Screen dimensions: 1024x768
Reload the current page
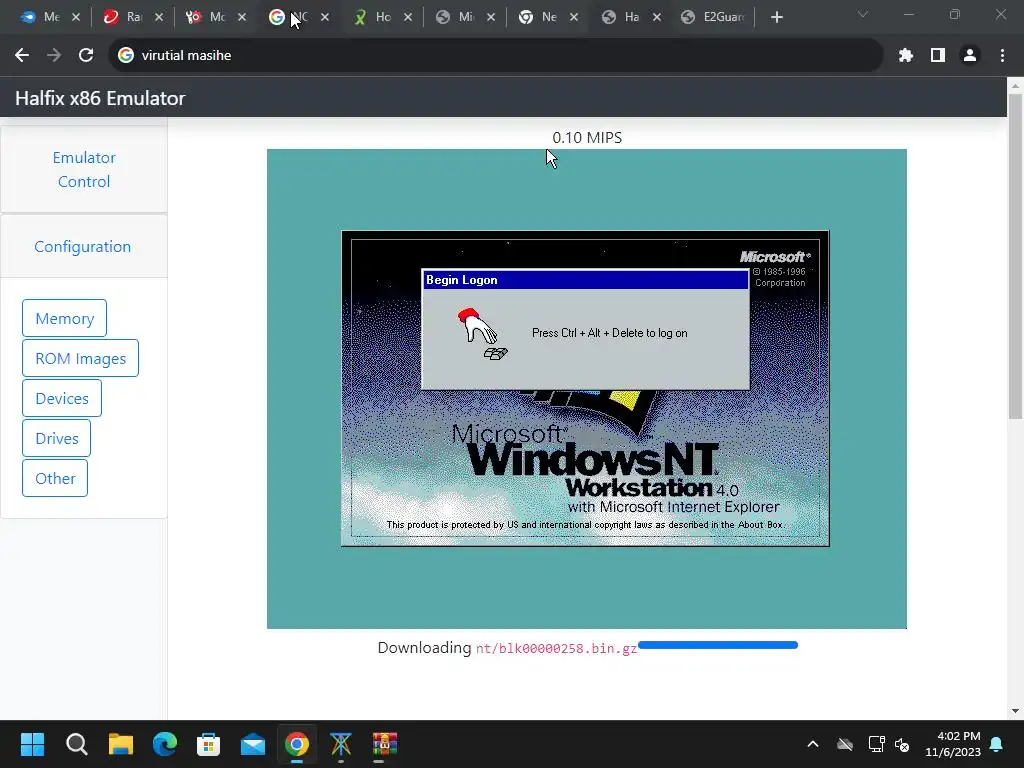pyautogui.click(x=86, y=56)
